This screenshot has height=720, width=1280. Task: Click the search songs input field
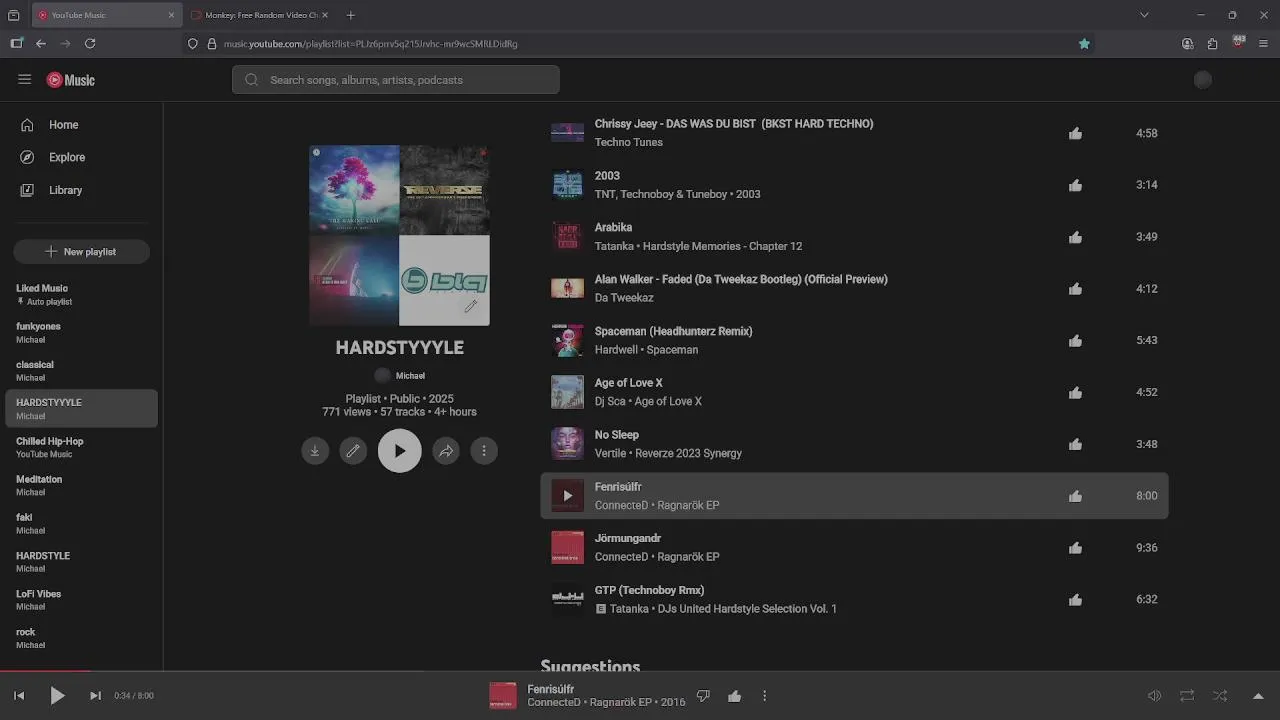pos(396,80)
